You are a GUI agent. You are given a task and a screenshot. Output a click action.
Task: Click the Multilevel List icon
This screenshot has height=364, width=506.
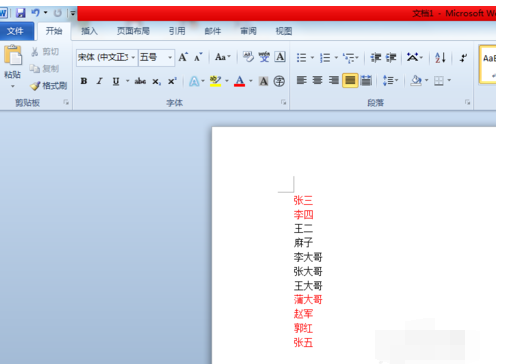click(x=349, y=58)
